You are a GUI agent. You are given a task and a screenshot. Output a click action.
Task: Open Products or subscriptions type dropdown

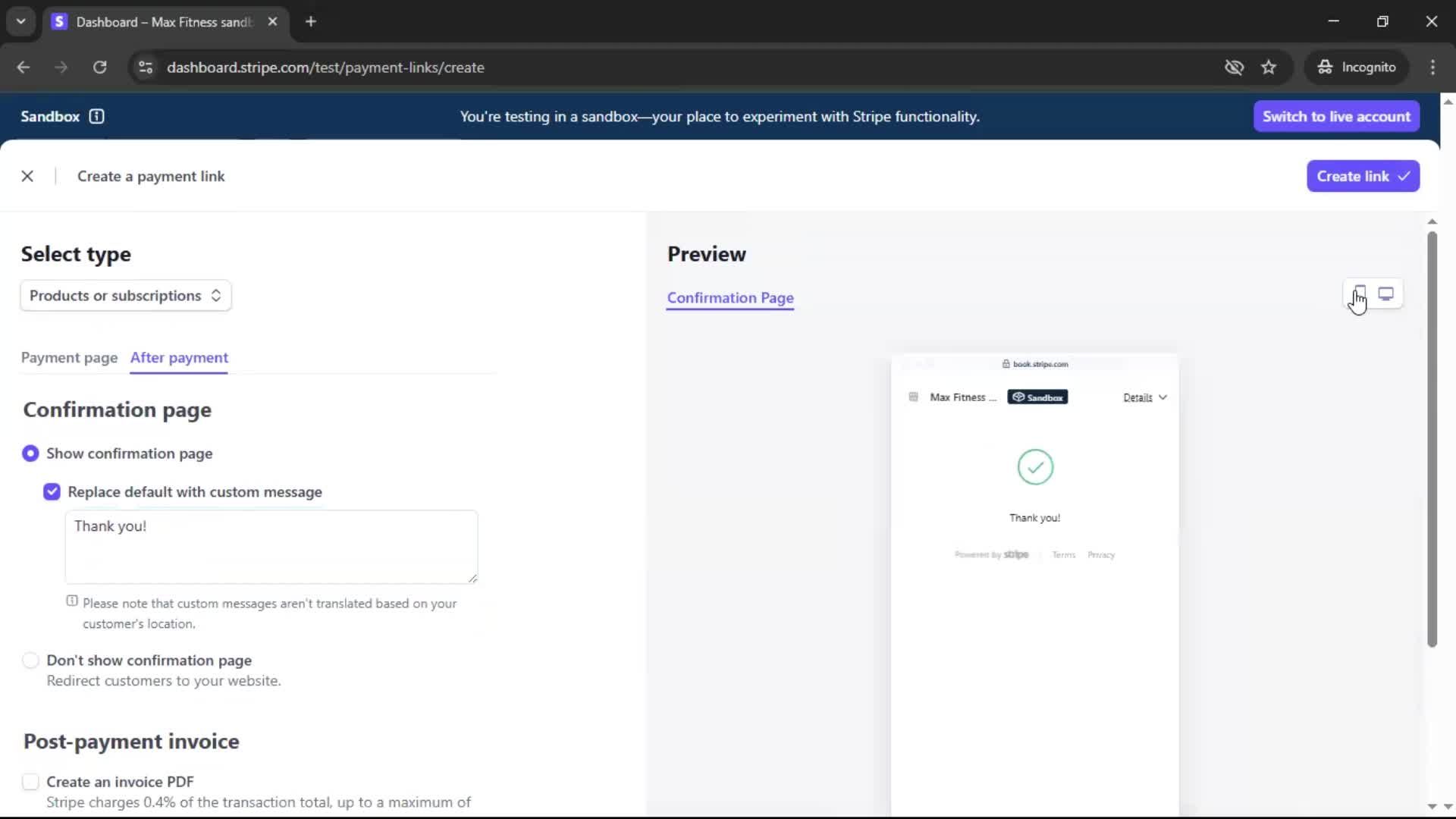[126, 296]
